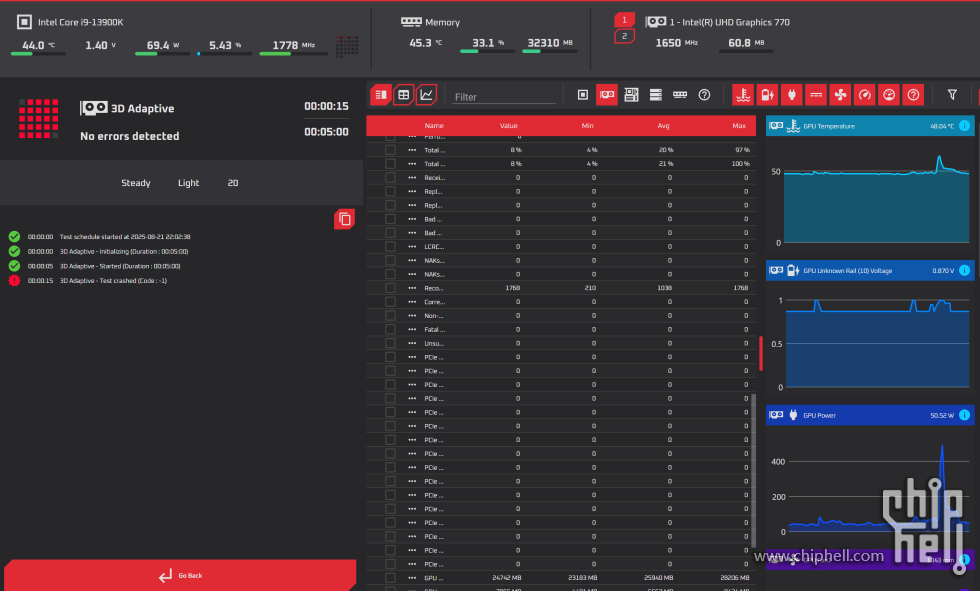980x591 pixels.
Task: Sort the table by the Name column
Action: click(x=434, y=126)
